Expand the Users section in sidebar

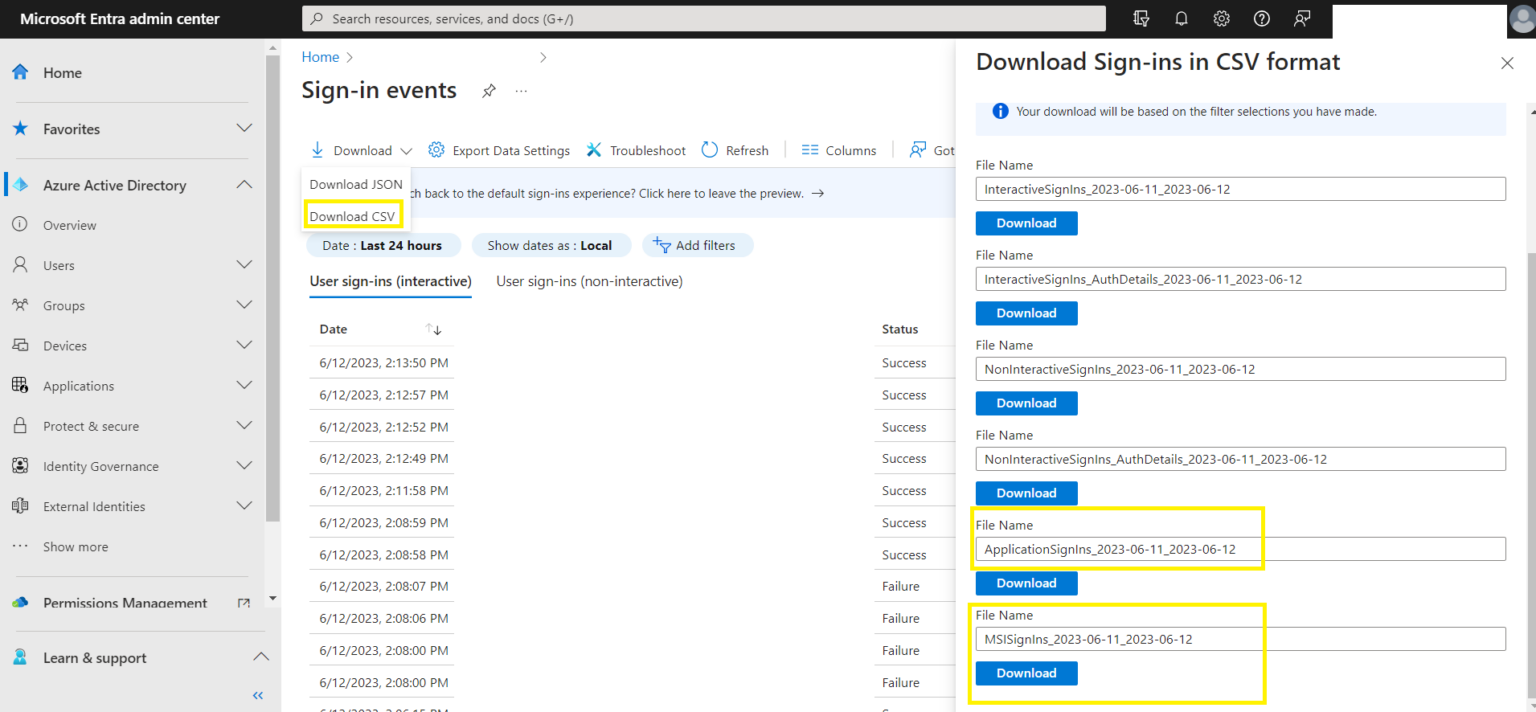(243, 265)
